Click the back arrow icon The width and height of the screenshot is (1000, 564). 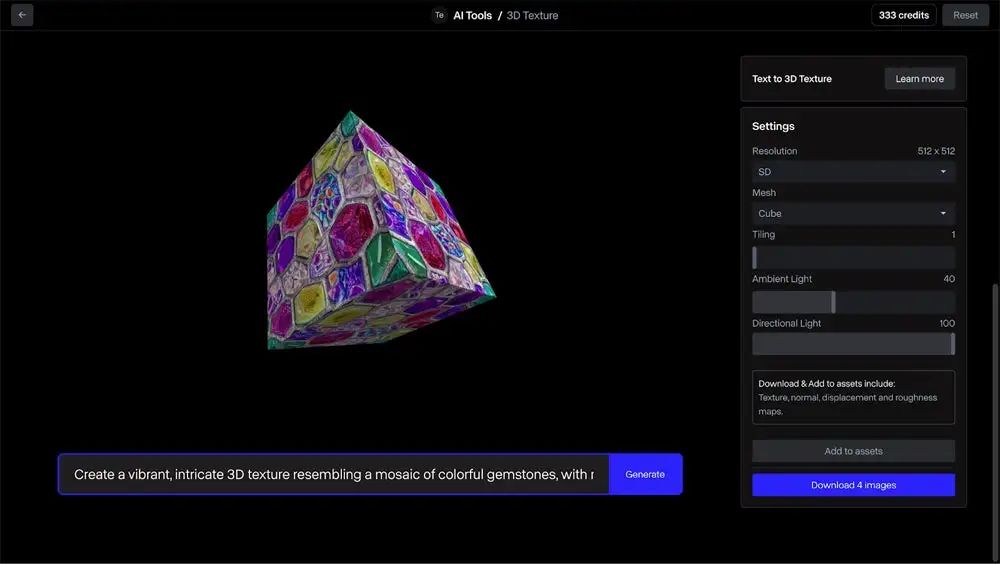22,15
